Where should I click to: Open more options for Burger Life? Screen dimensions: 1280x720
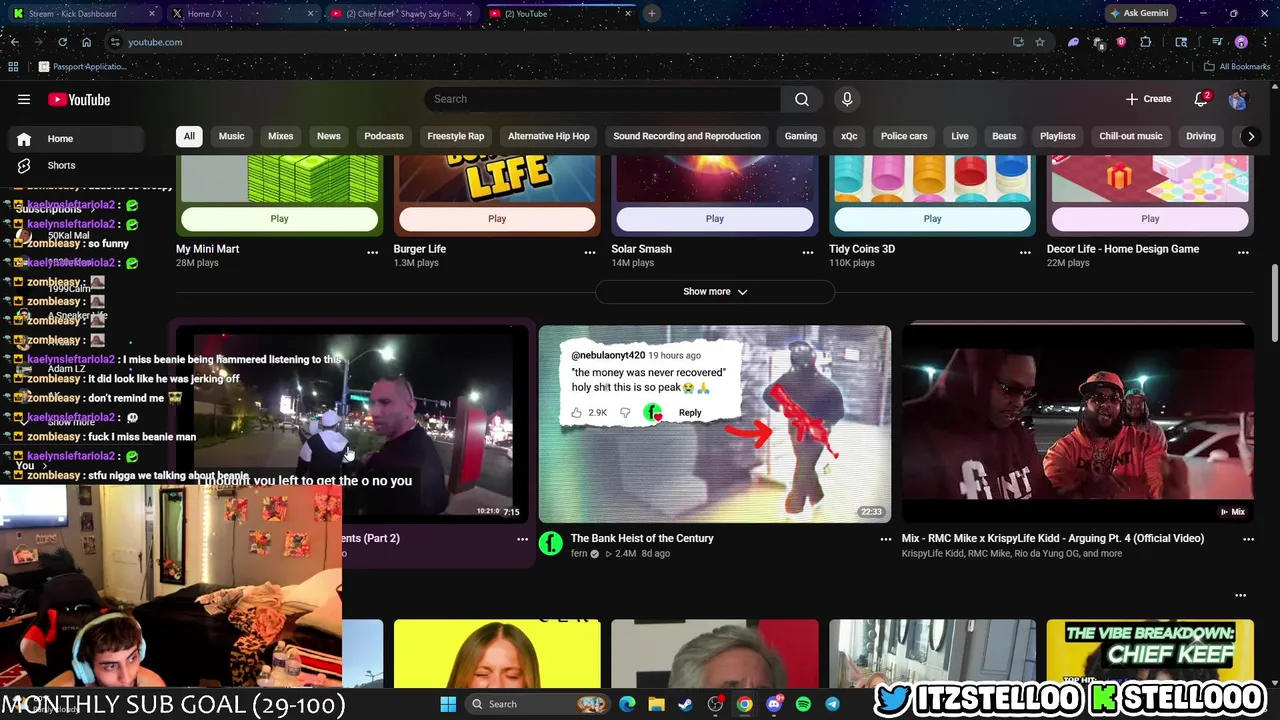pos(590,252)
